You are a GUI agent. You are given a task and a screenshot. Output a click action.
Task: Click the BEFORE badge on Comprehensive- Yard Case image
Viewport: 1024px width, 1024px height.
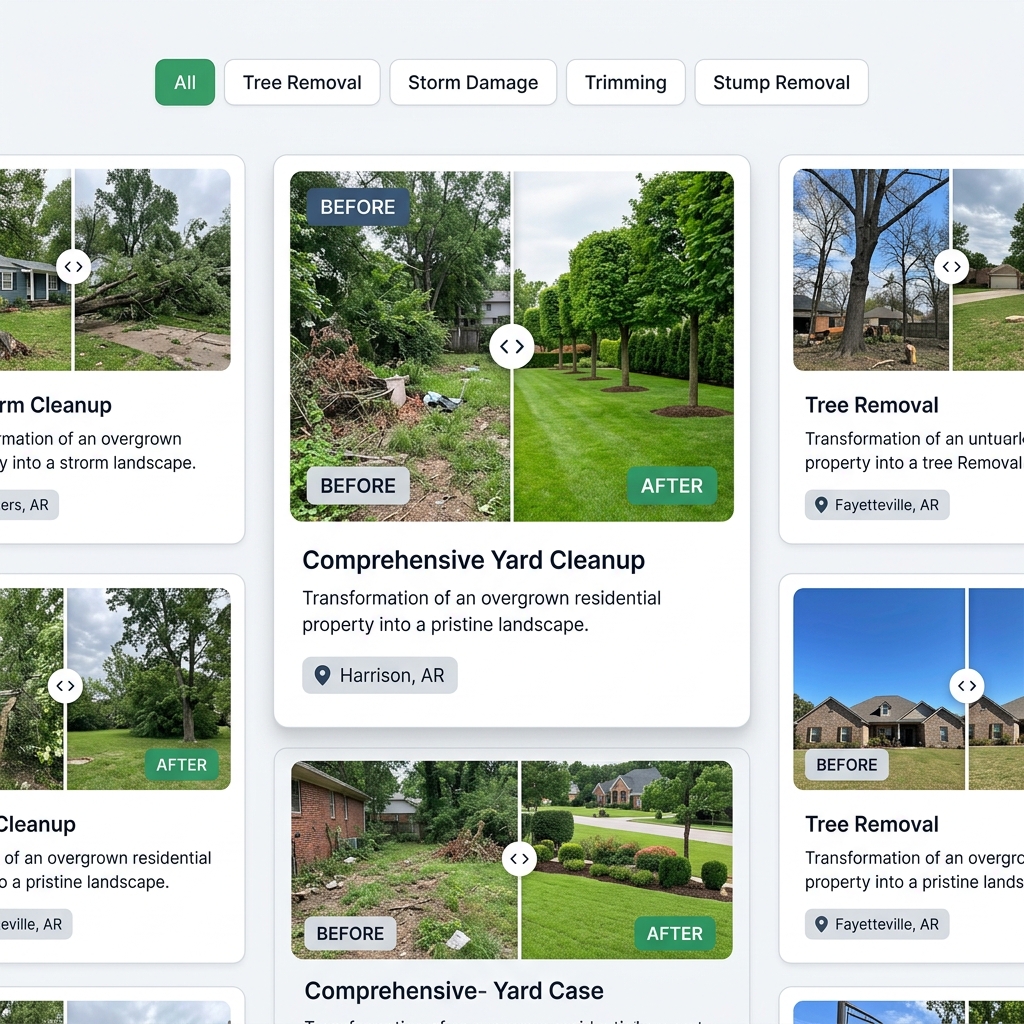coord(350,934)
